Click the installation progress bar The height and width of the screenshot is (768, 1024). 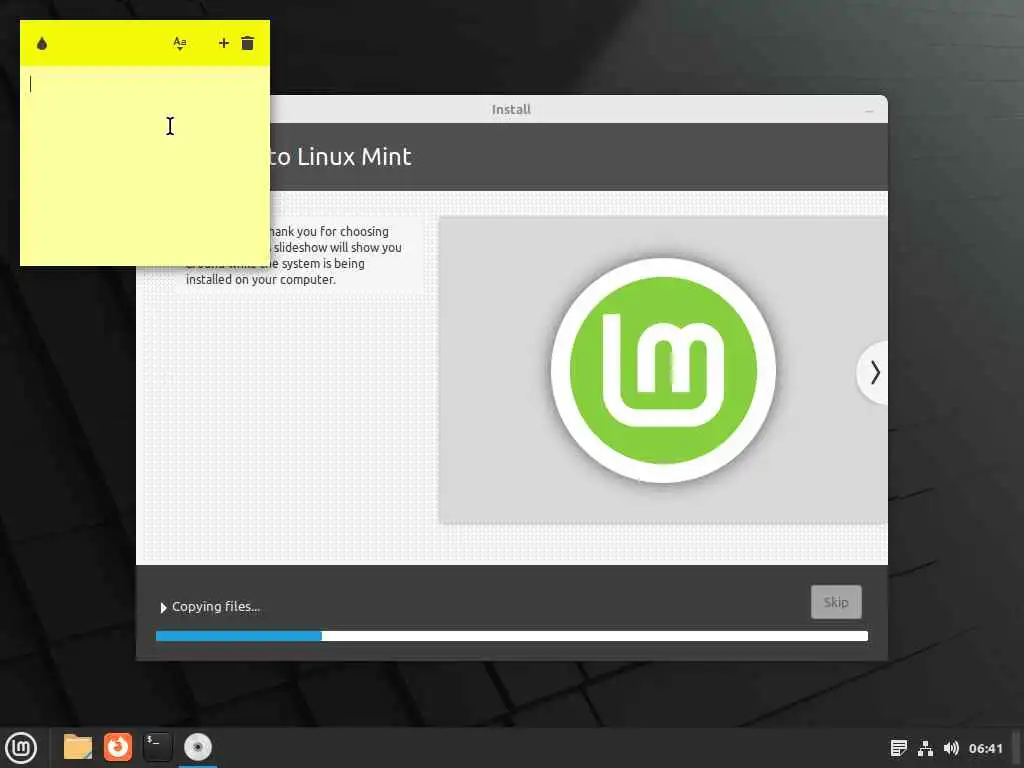pyautogui.click(x=511, y=636)
